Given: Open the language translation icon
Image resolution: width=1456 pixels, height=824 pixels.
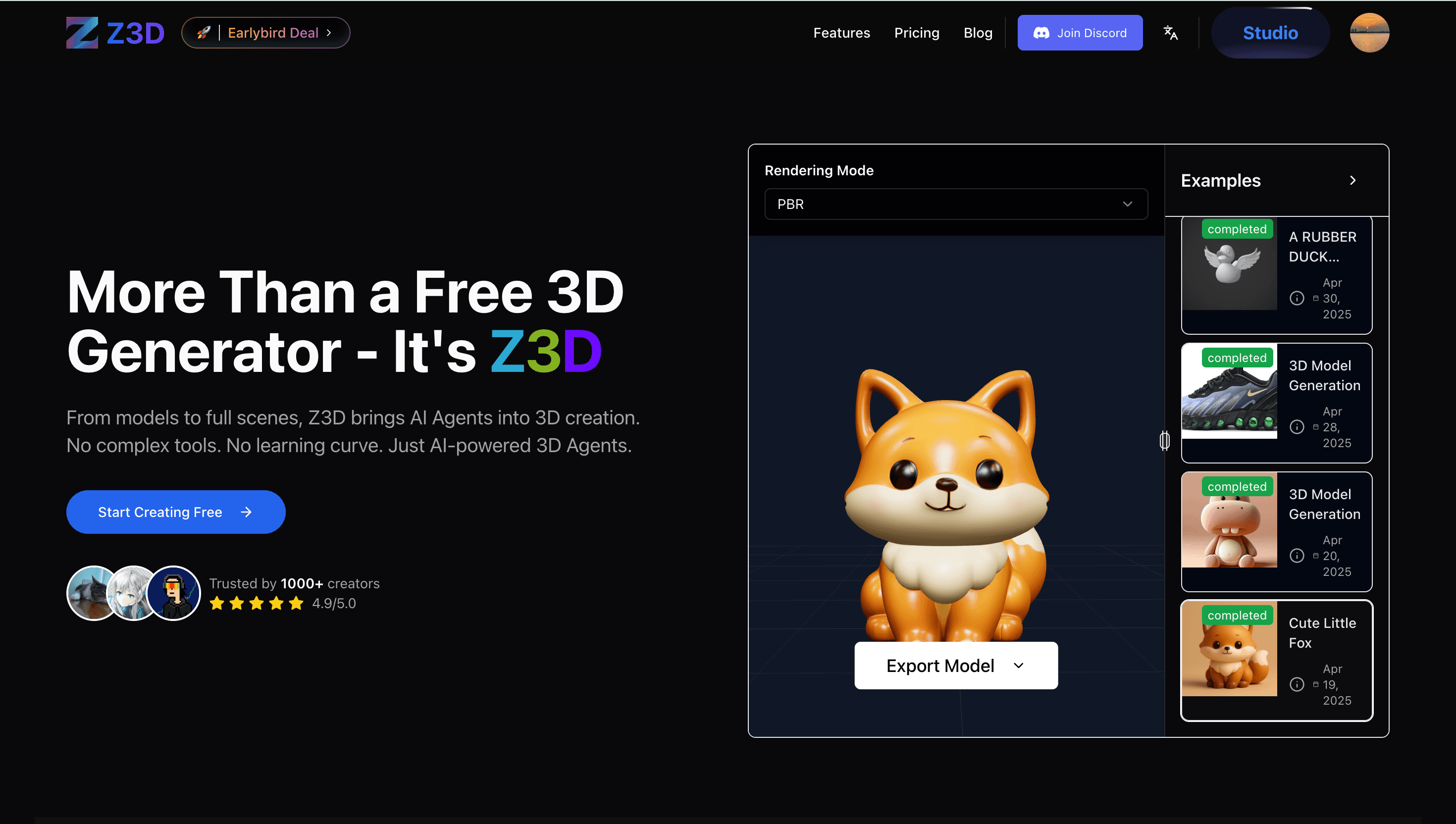Looking at the screenshot, I should click(1170, 33).
